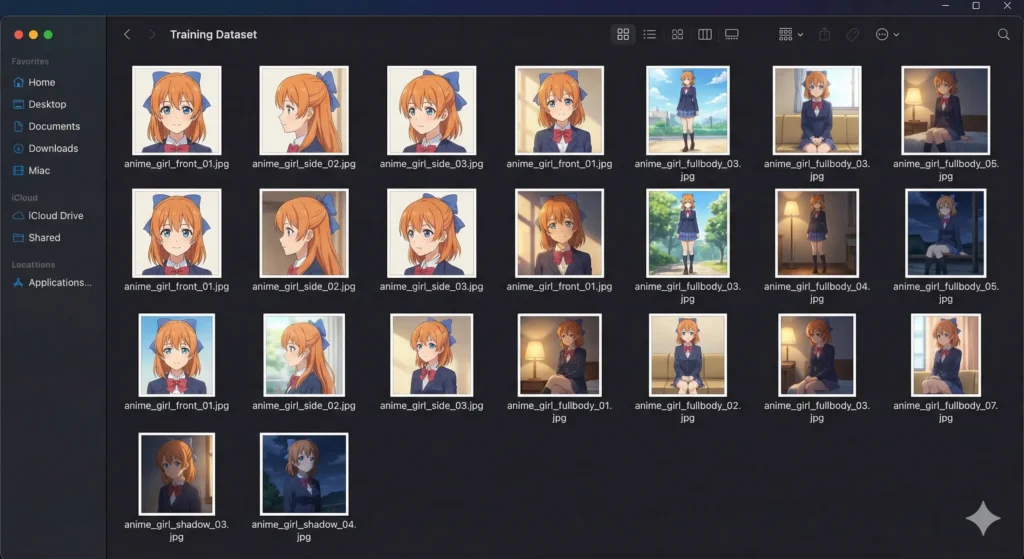Viewport: 1024px width, 559px height.
Task: Go back with the left arrow
Action: (127, 34)
